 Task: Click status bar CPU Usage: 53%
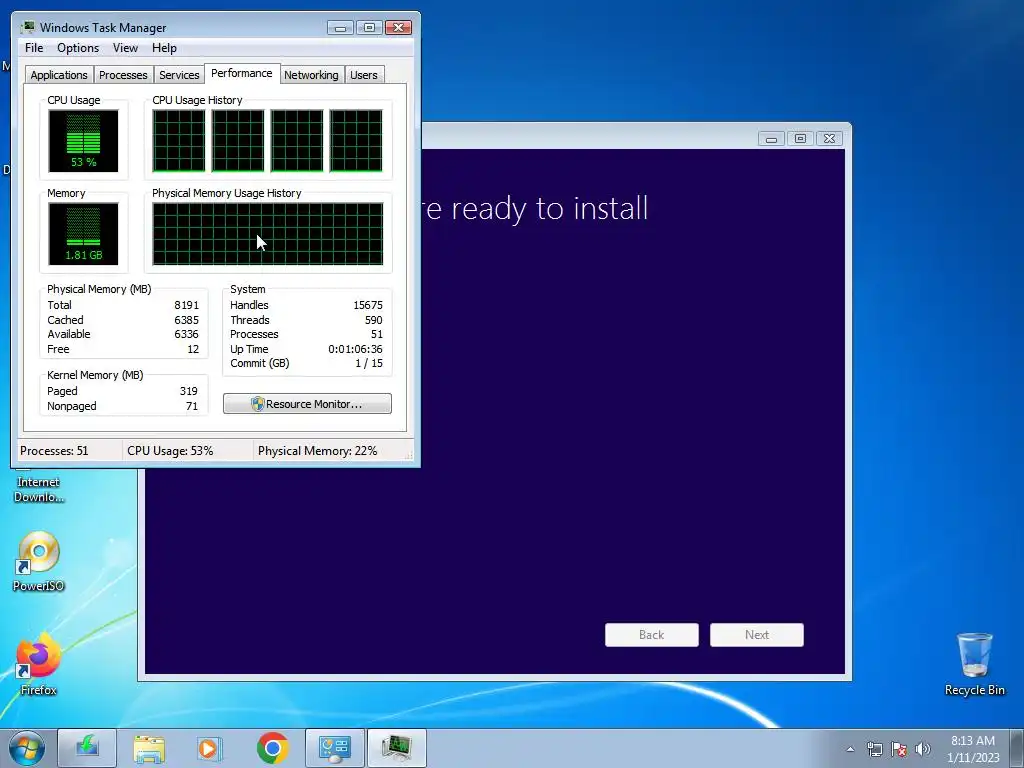point(170,451)
